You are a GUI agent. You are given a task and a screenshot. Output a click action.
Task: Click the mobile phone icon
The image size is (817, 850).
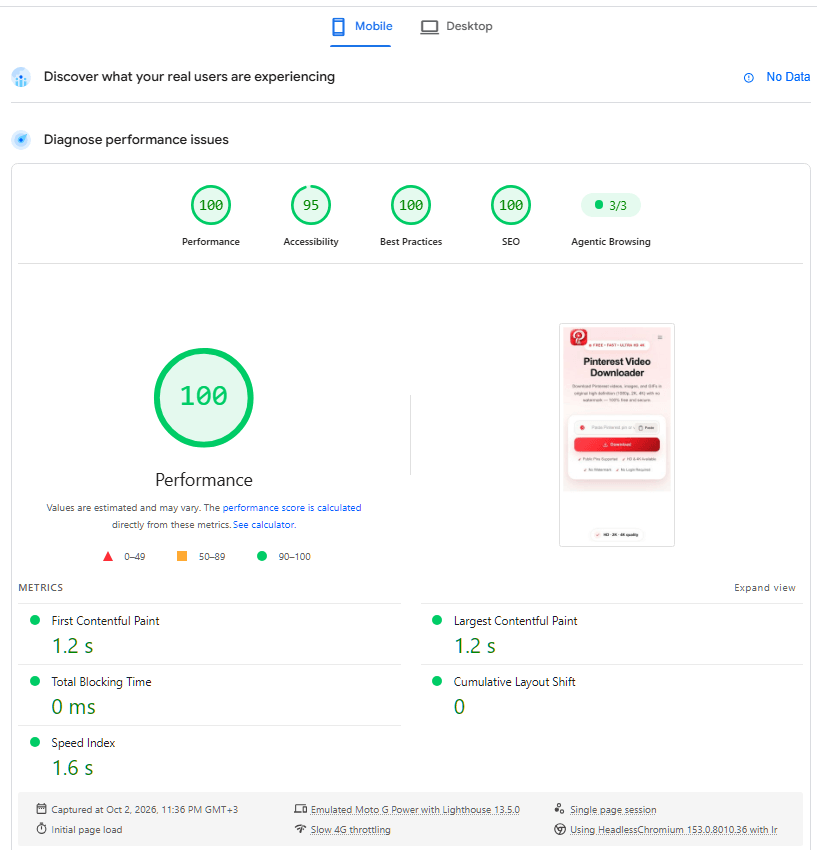338,27
